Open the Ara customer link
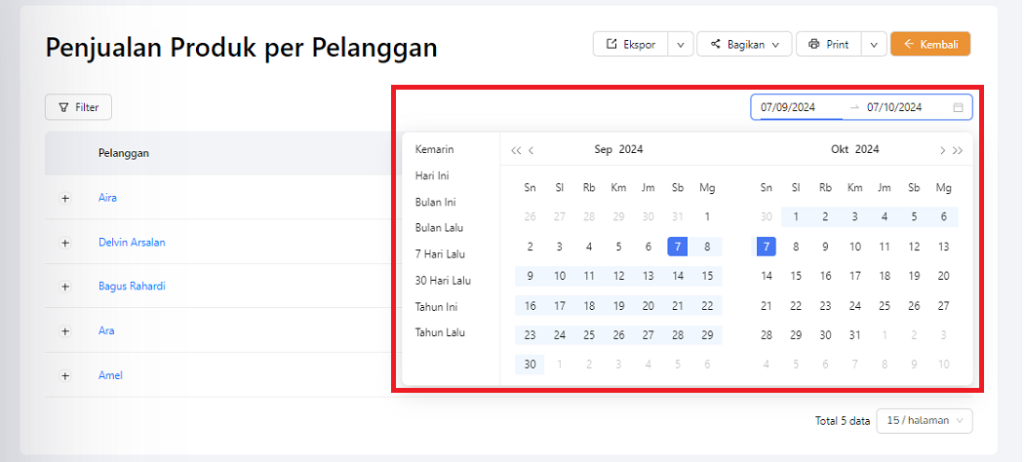The image size is (1024, 462). click(106, 331)
